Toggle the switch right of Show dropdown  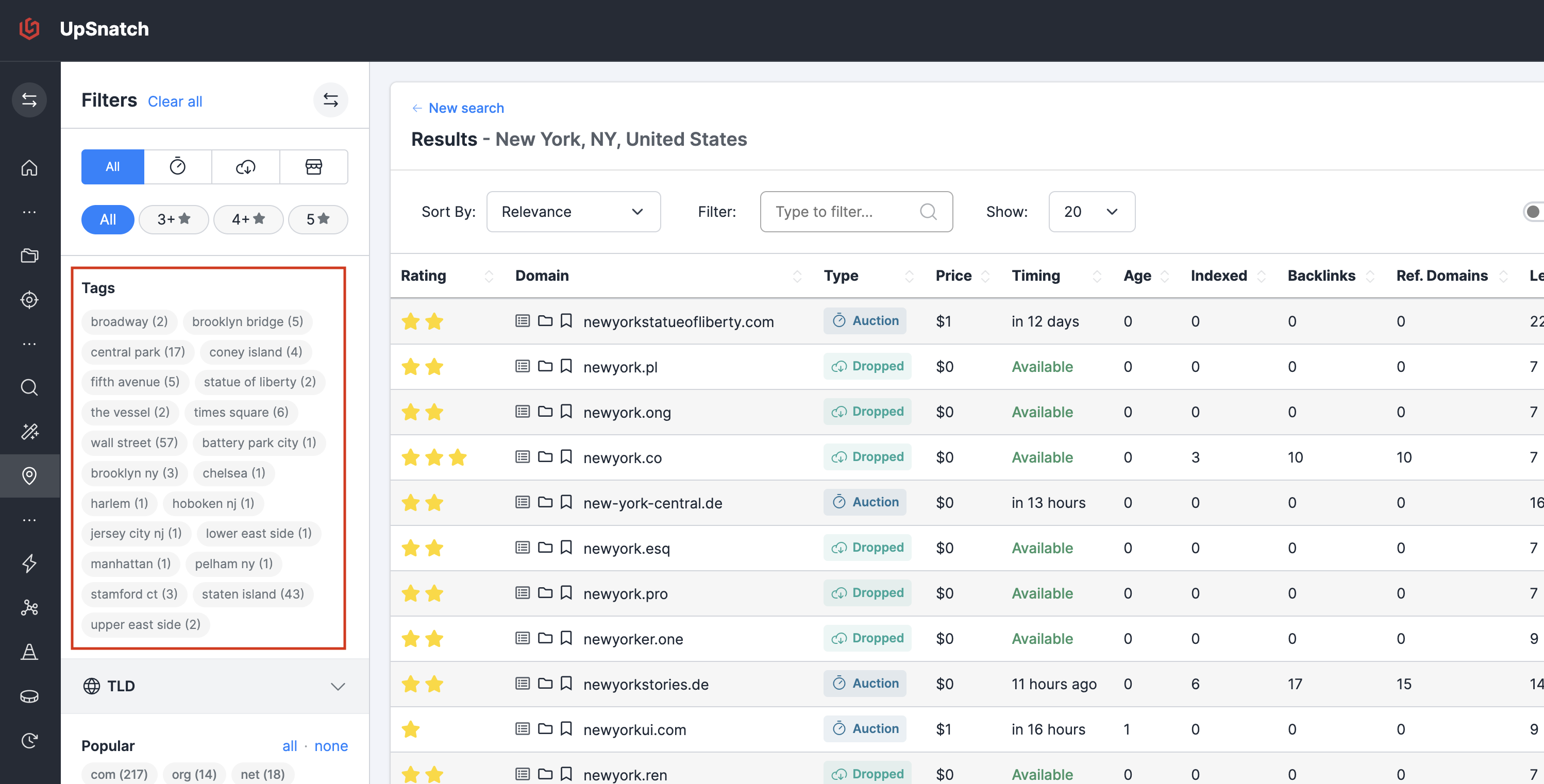click(1533, 211)
